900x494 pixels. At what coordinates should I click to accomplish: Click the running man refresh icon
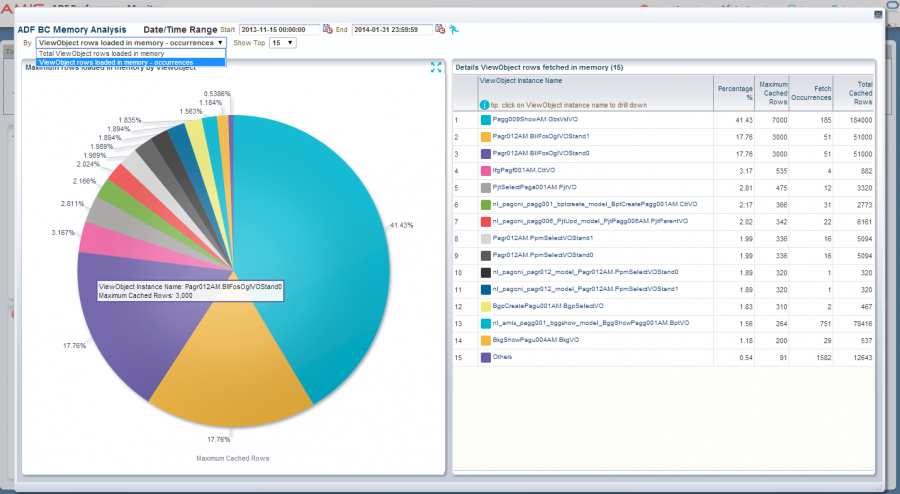click(454, 29)
